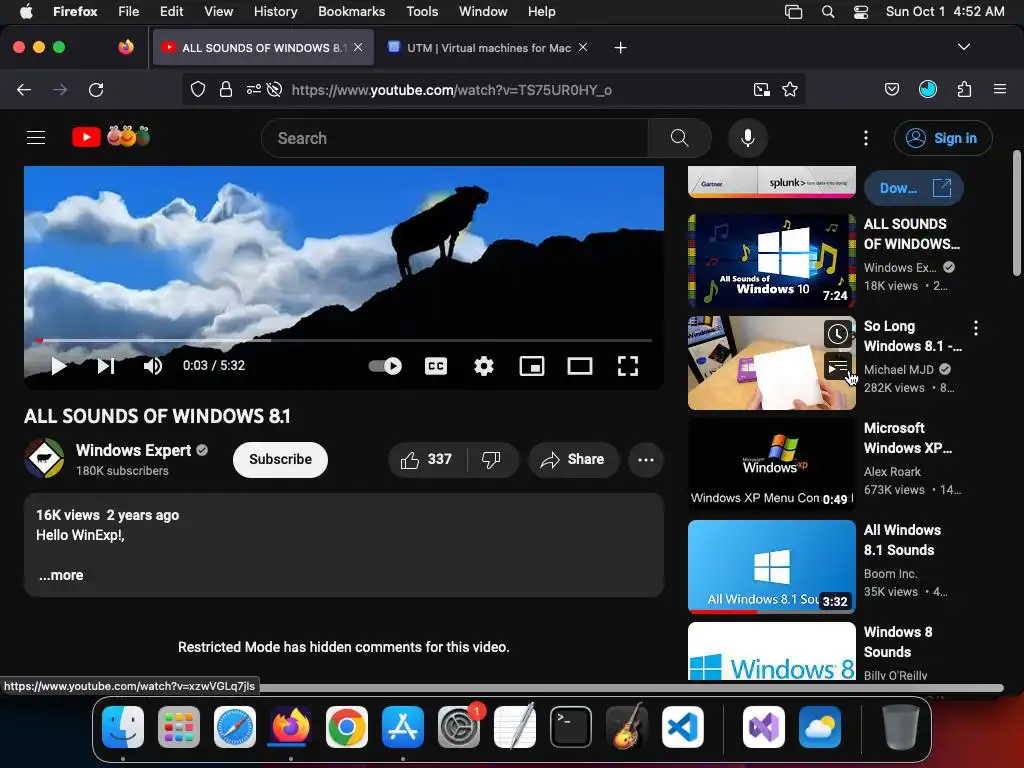Open the History menu
1024x768 pixels.
pos(275,12)
